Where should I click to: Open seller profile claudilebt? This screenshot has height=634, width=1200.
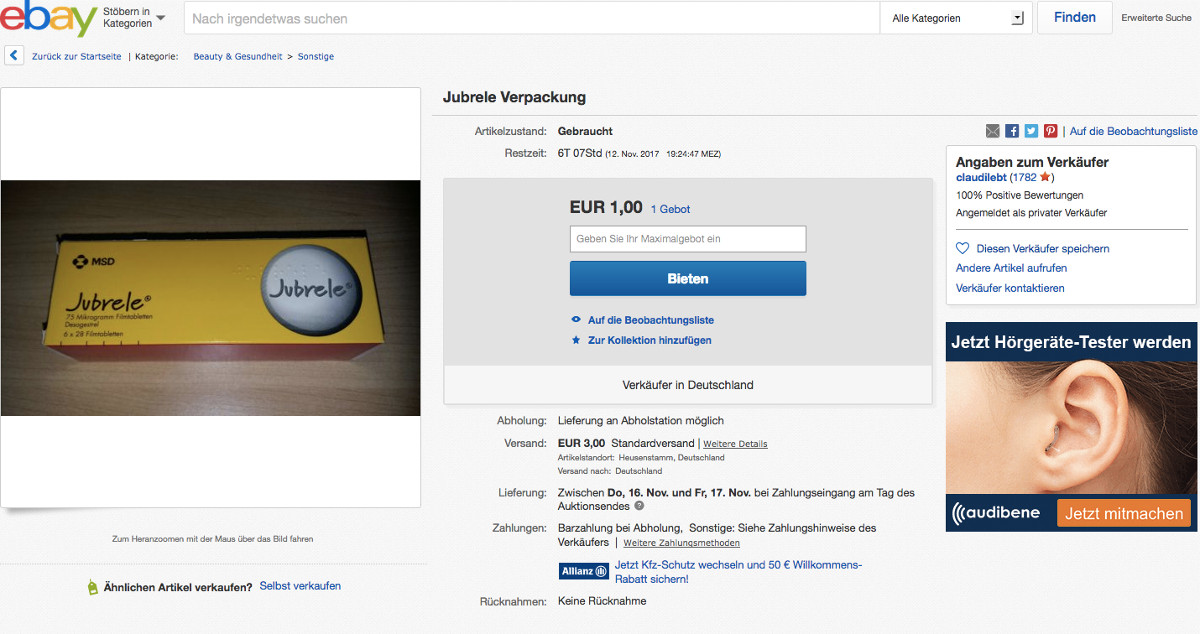point(981,177)
